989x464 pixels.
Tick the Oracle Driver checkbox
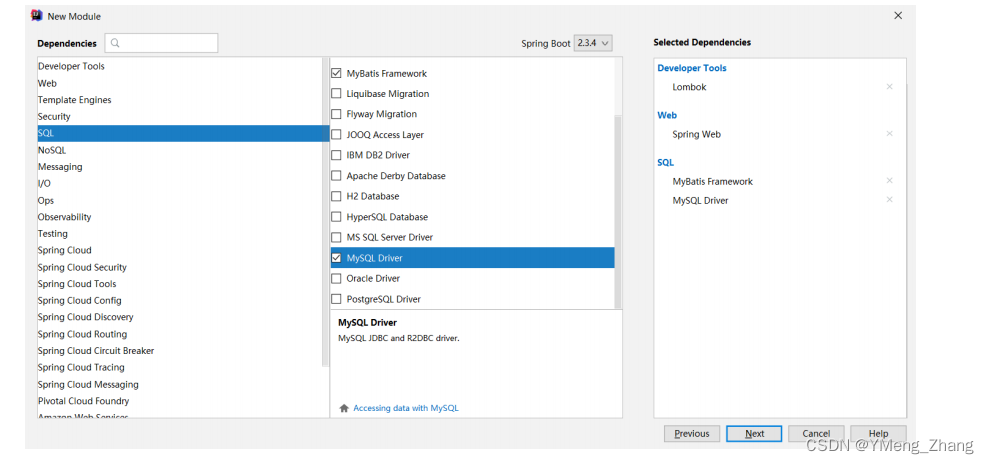[x=336, y=278]
